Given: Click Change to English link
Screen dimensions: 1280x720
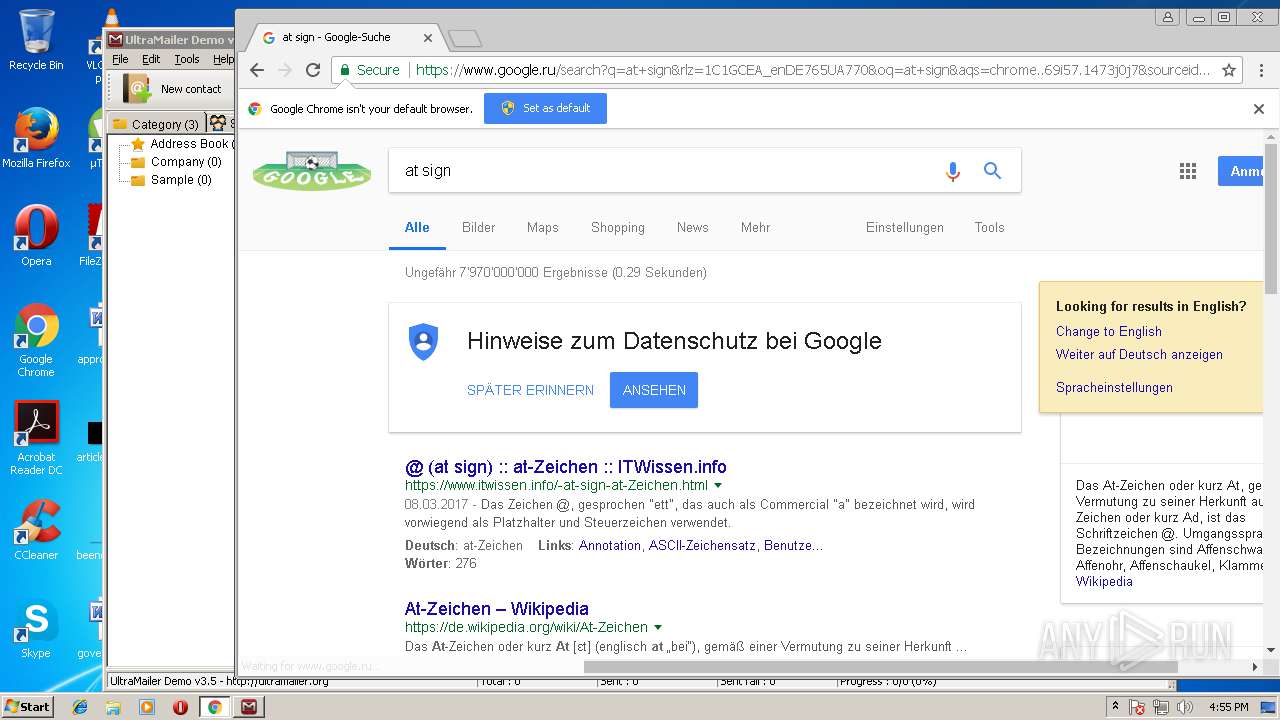Looking at the screenshot, I should click(x=1109, y=331).
